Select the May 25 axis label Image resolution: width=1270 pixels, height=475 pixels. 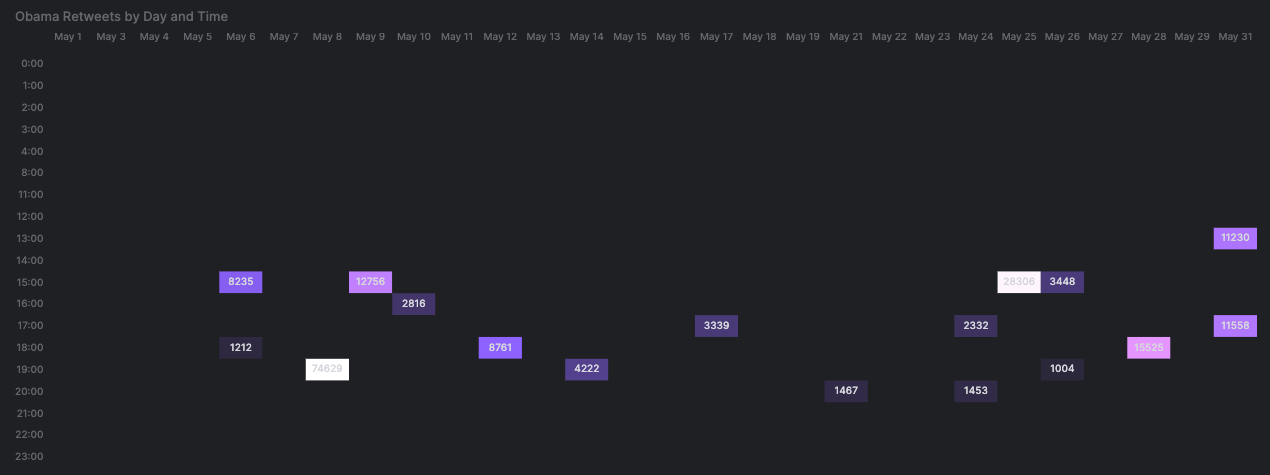coord(1019,37)
